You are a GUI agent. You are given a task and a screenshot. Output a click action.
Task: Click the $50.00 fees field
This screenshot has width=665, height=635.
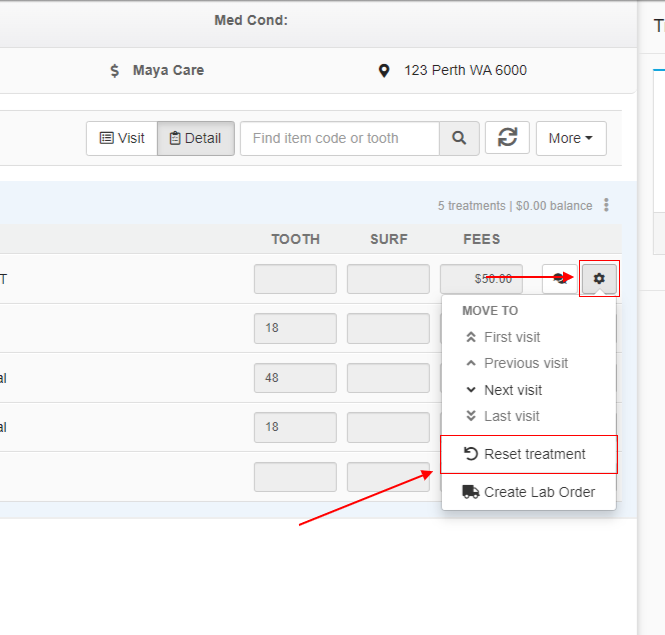[481, 279]
